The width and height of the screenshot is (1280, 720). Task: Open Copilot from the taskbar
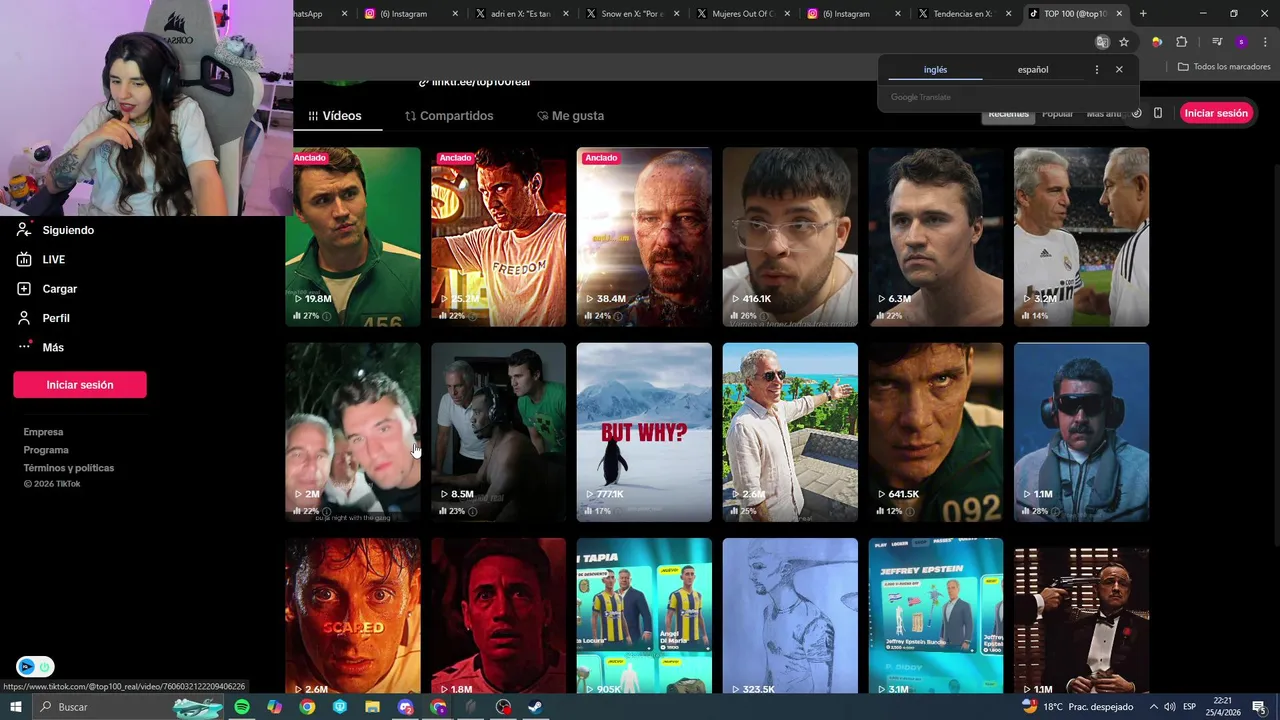[274, 707]
